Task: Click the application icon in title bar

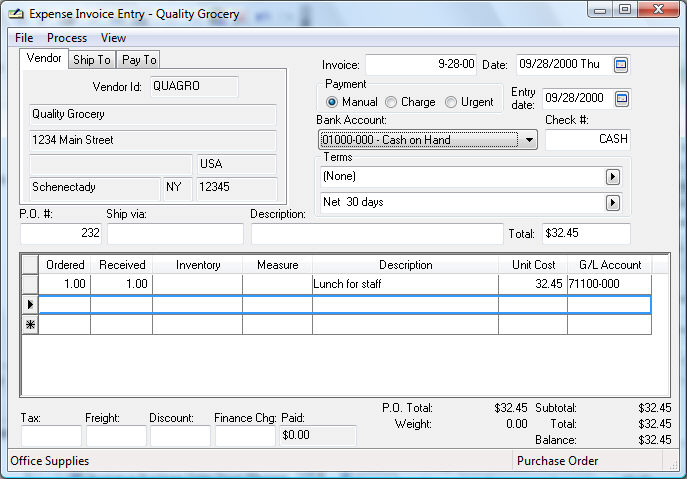Action: (16, 14)
